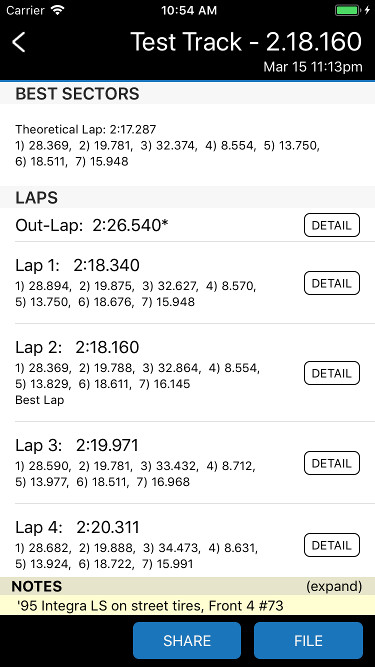Tap the SHARE button

click(187, 641)
